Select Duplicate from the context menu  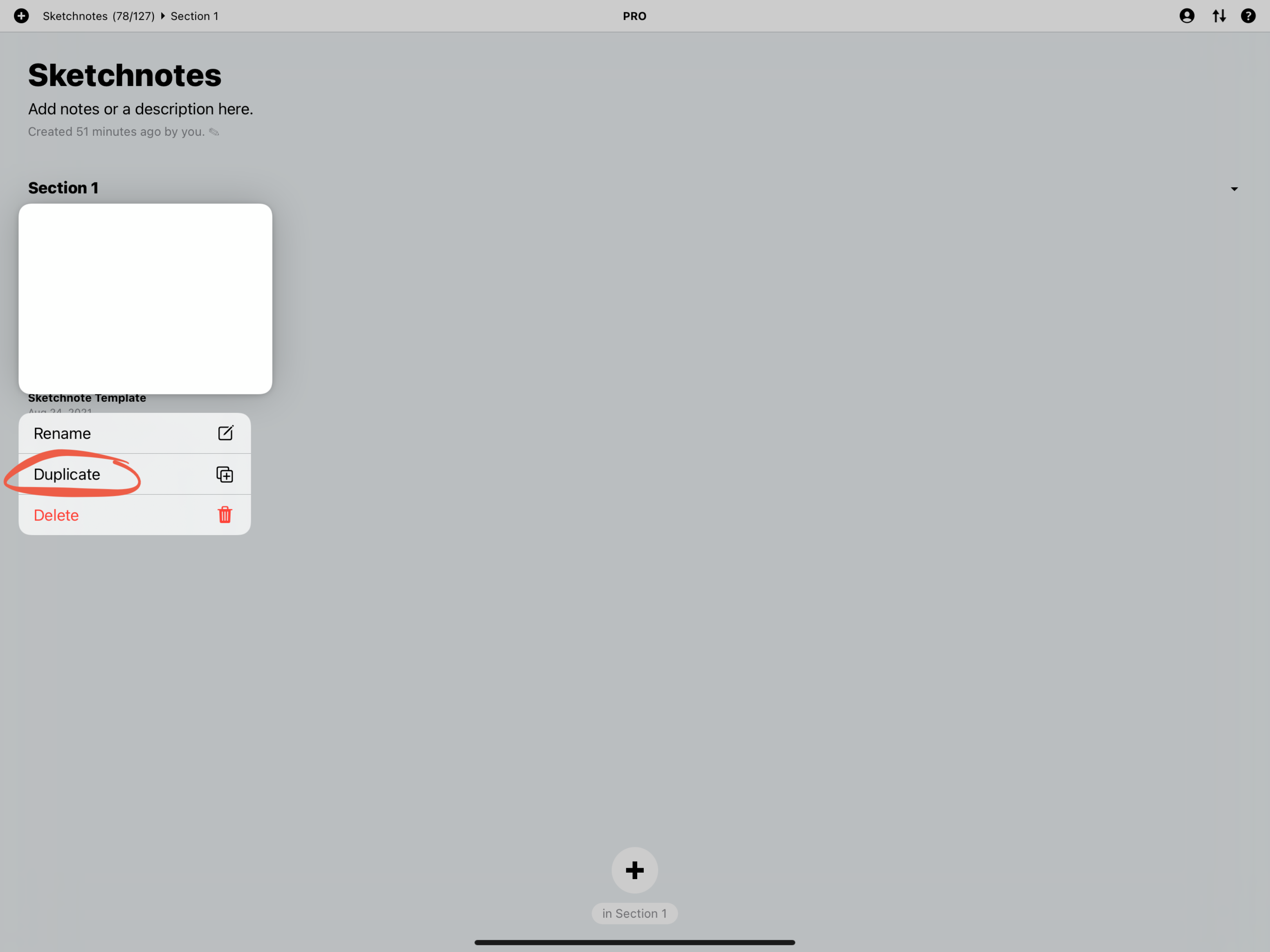[x=134, y=474]
